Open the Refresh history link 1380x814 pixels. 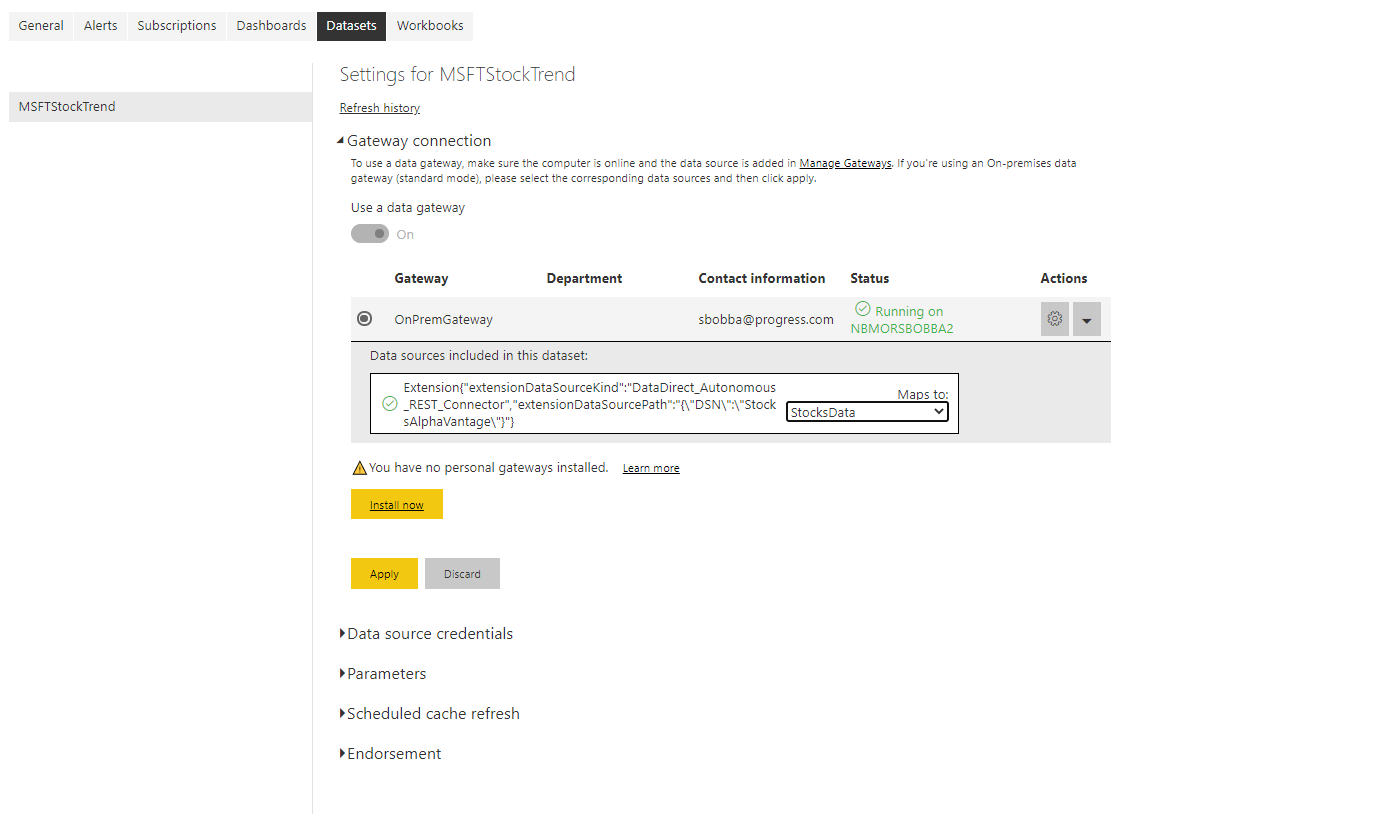click(x=380, y=108)
